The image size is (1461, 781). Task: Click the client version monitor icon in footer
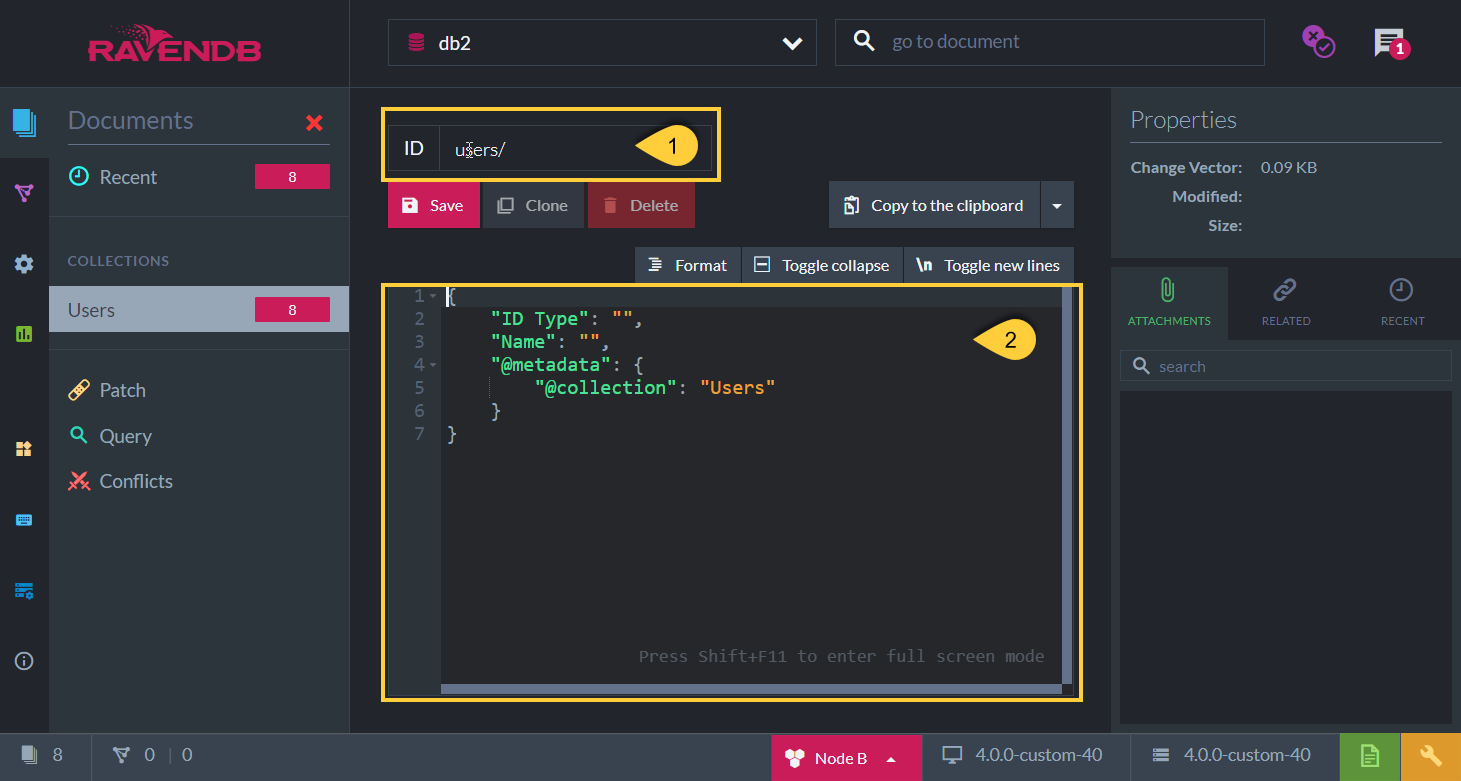coord(953,755)
